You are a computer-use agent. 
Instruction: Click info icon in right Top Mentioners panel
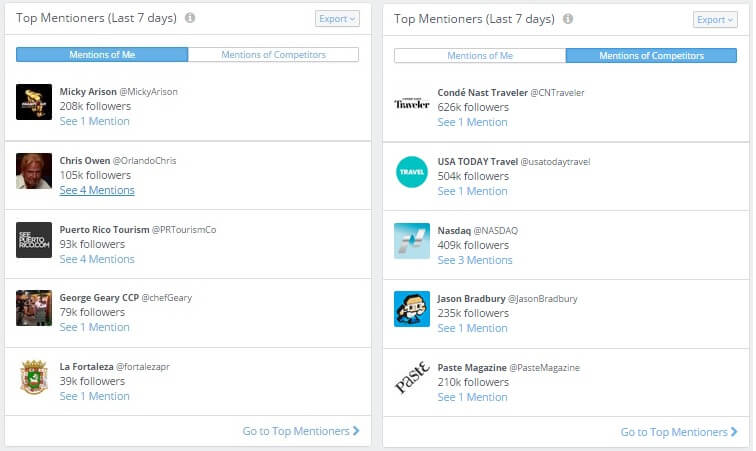click(x=568, y=19)
